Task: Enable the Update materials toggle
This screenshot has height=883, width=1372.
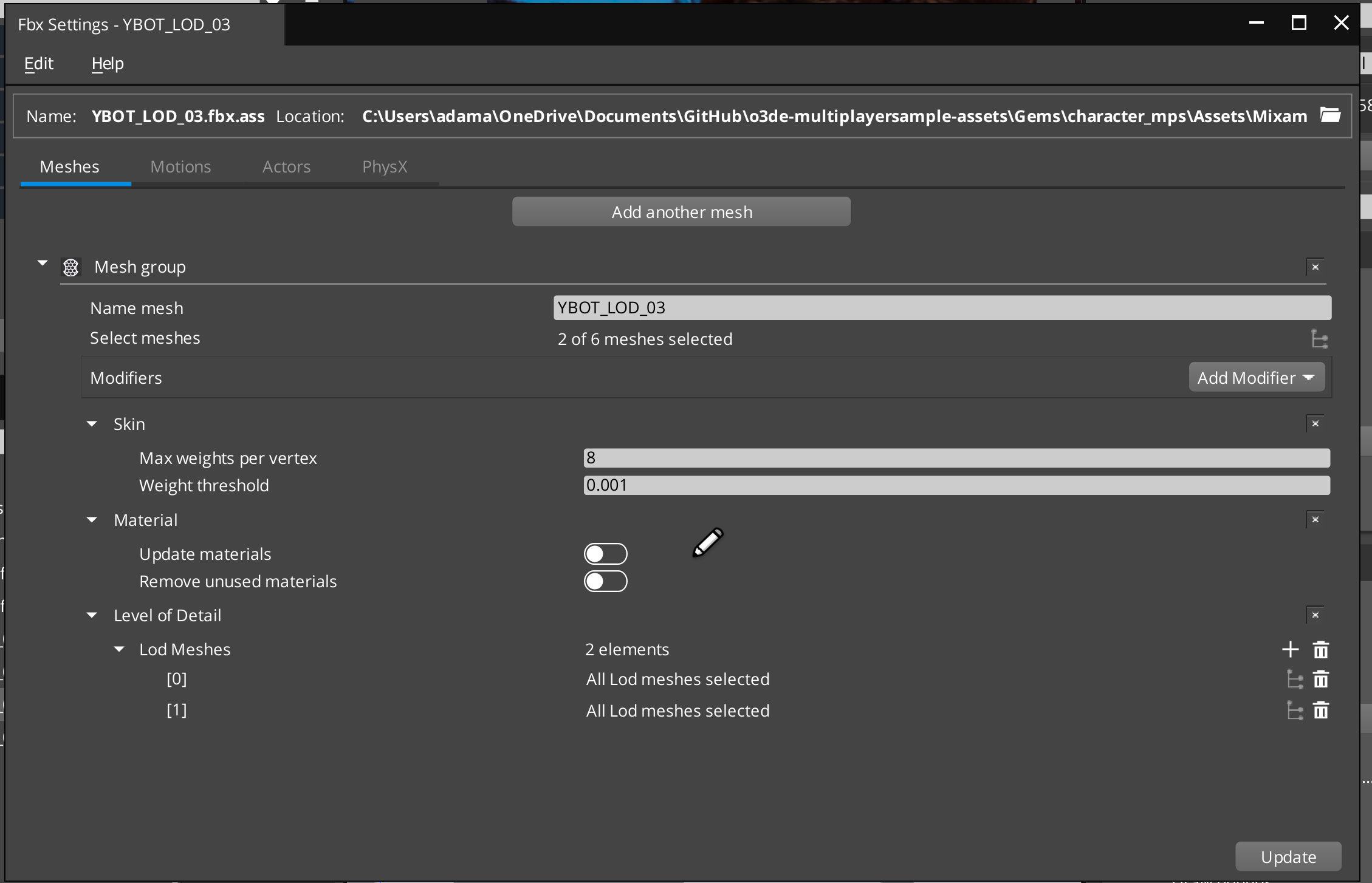Action: pyautogui.click(x=605, y=553)
